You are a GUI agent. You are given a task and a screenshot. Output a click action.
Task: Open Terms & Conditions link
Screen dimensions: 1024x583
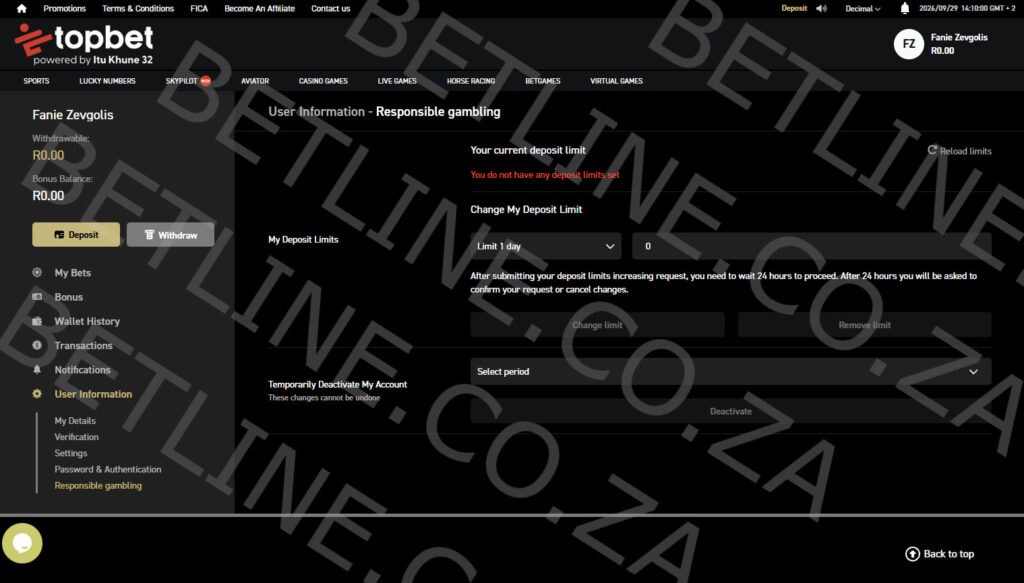pos(138,8)
